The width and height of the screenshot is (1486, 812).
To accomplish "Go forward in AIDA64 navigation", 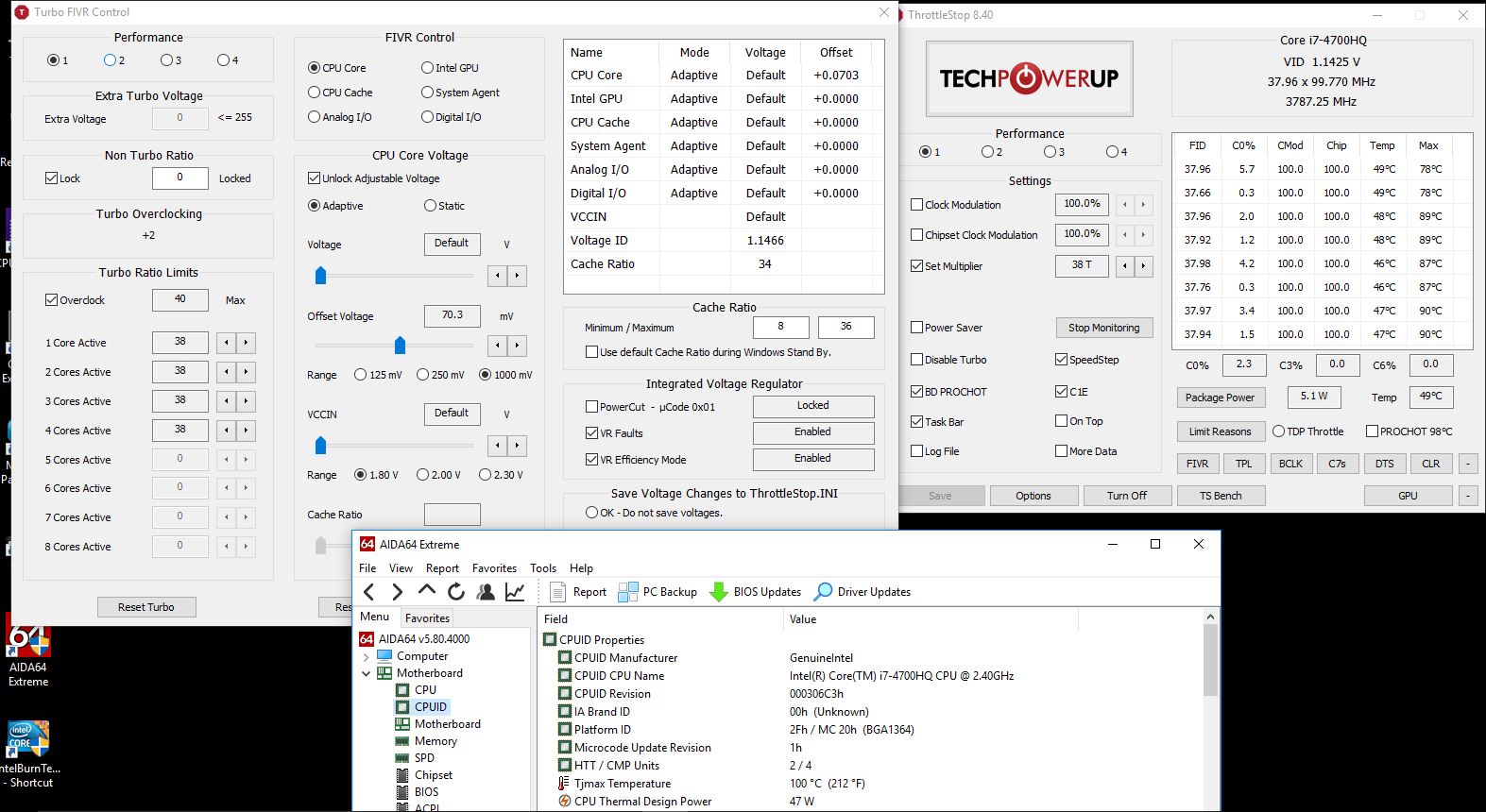I will coord(398,592).
